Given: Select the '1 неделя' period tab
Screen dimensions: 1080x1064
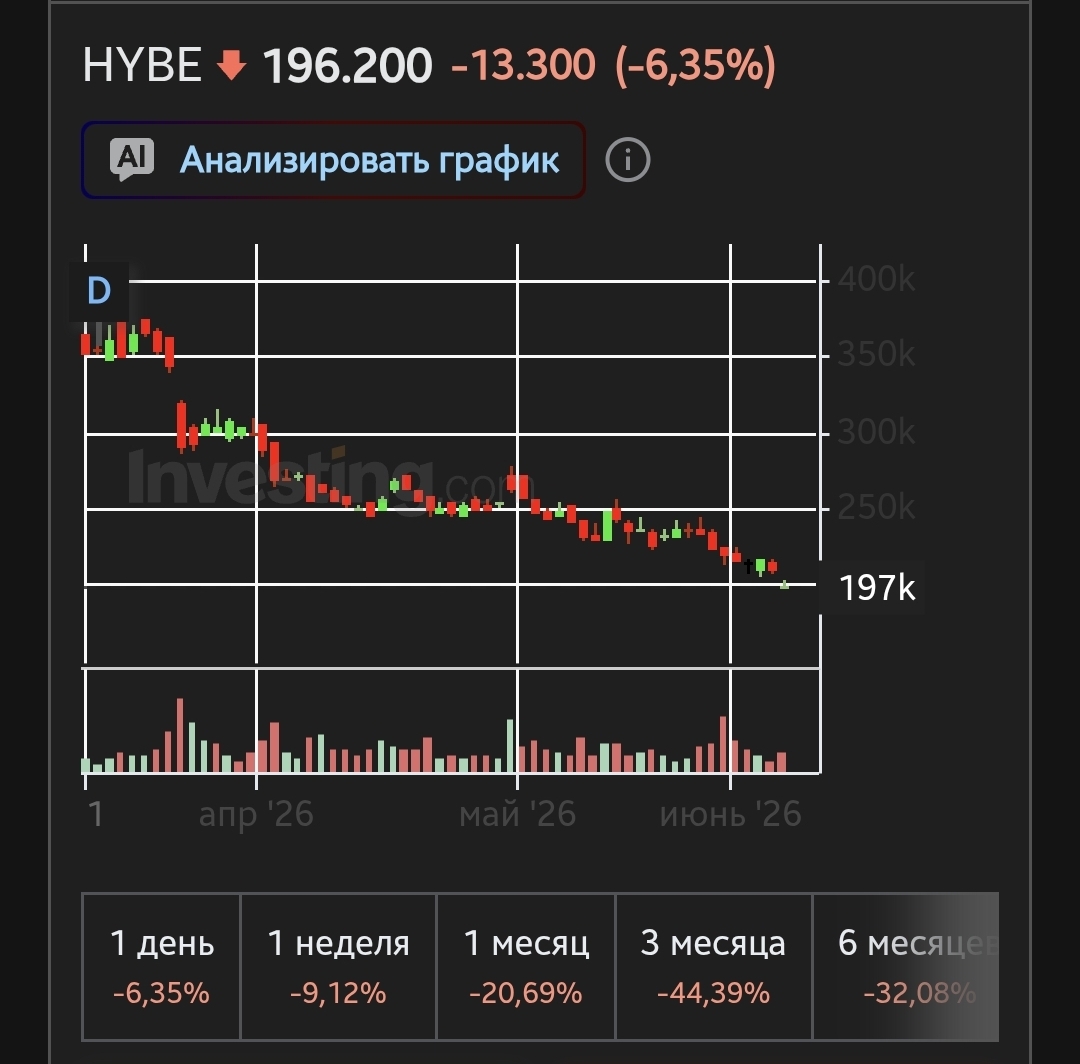Looking at the screenshot, I should pyautogui.click(x=338, y=966).
